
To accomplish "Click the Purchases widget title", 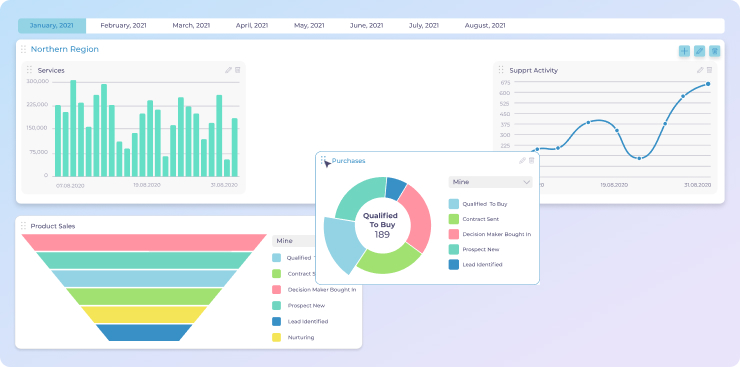I will [348, 161].
